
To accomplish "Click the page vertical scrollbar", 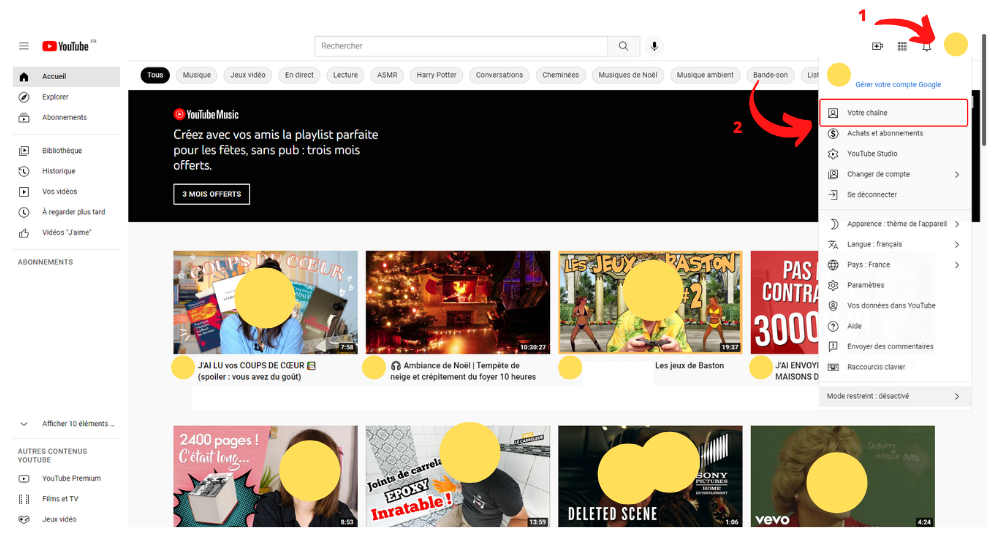I will [x=984, y=91].
